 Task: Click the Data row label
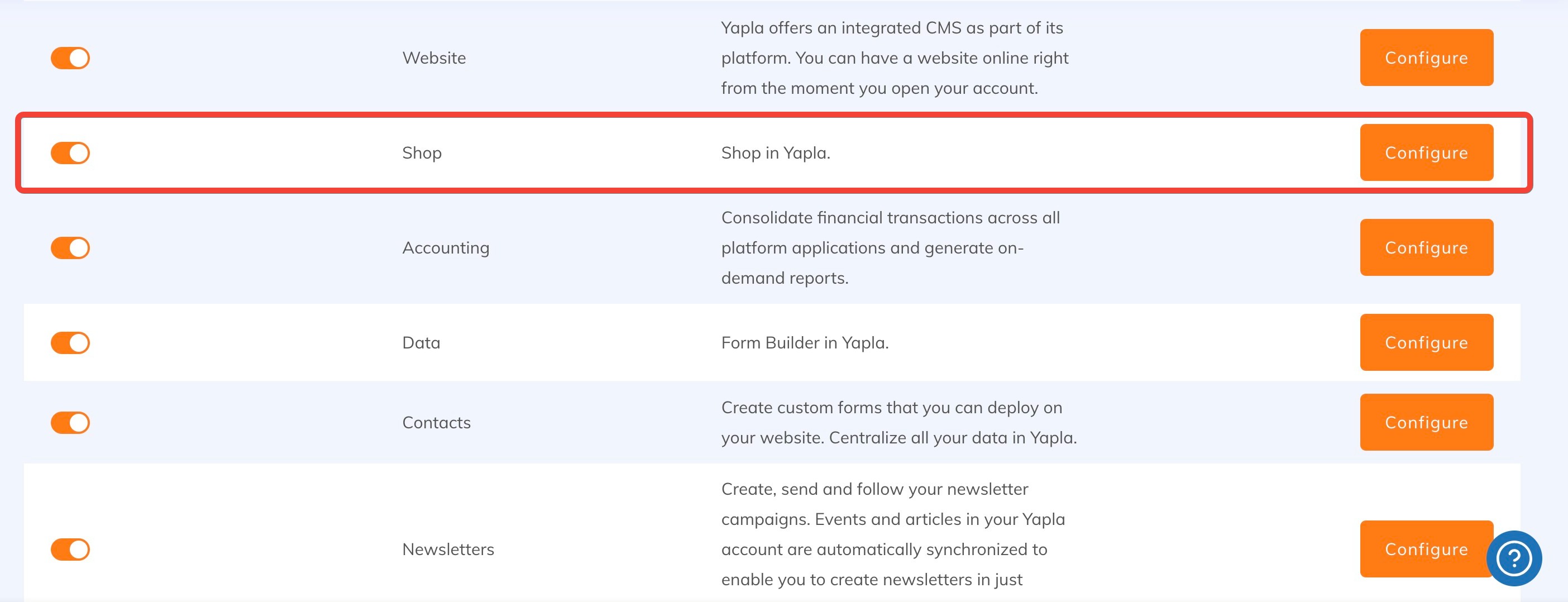tap(420, 343)
